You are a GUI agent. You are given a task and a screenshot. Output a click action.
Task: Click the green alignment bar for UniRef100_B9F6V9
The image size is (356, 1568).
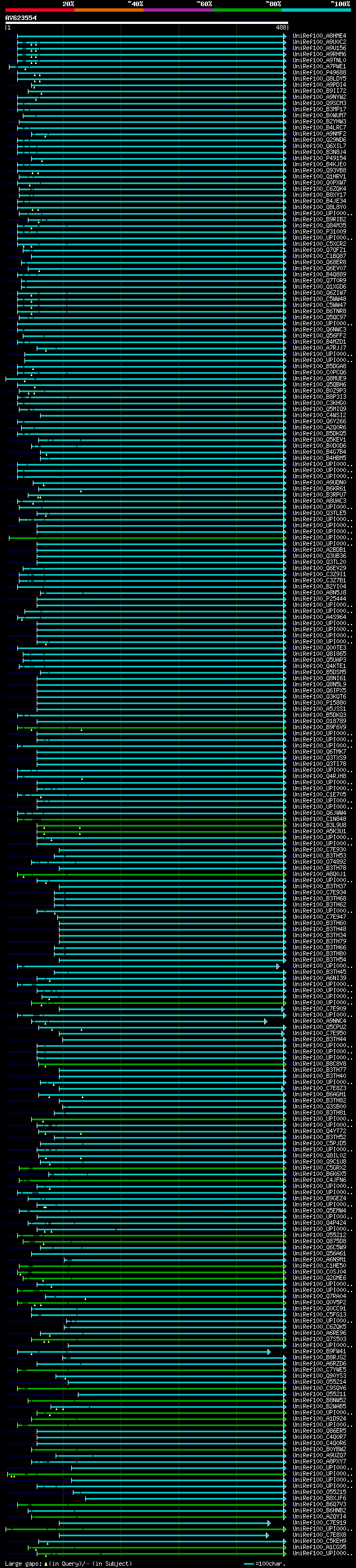[x=151, y=727]
